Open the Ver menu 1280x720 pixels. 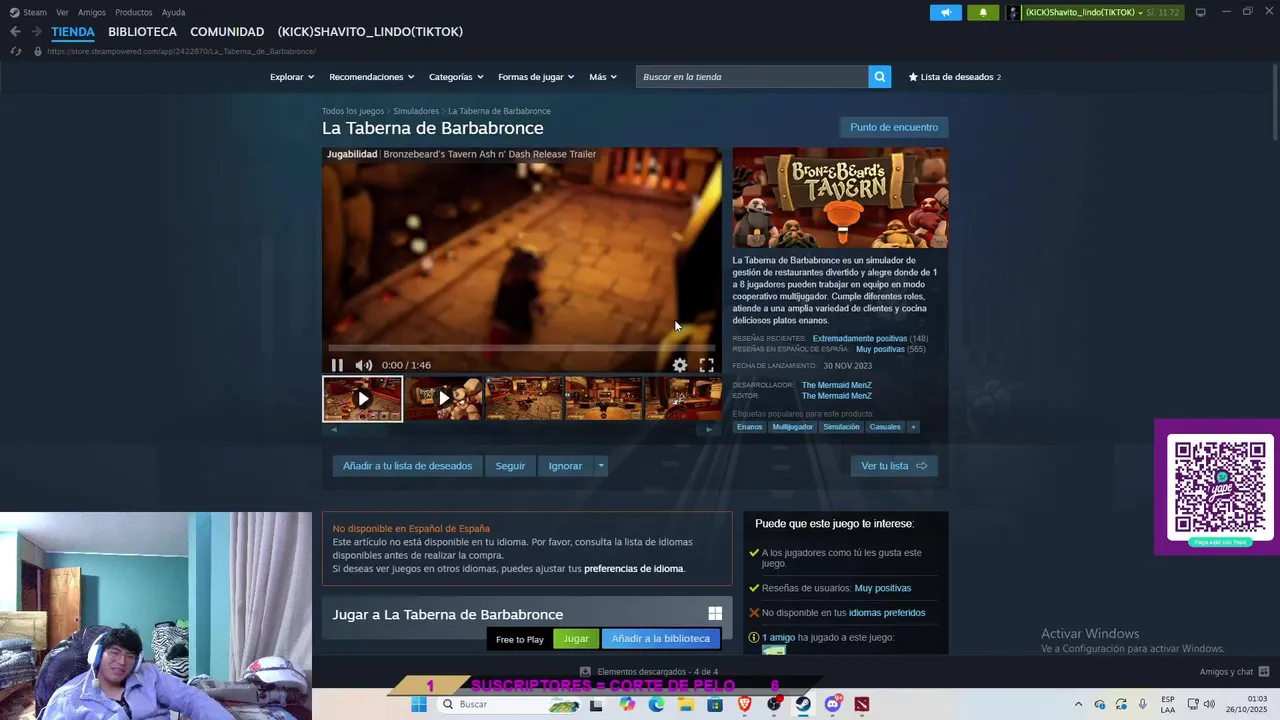(62, 12)
